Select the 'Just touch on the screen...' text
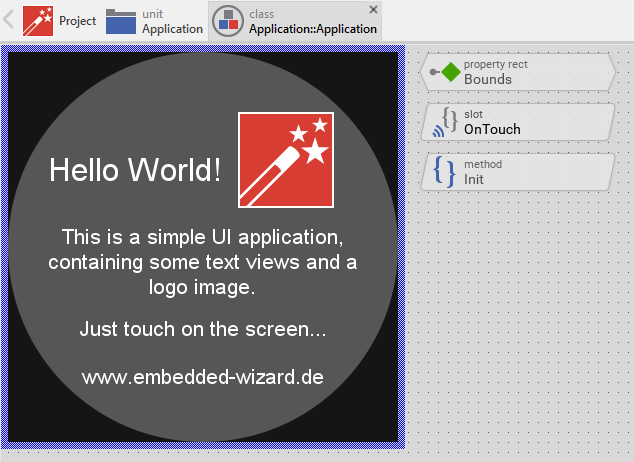The width and height of the screenshot is (634, 462). [x=203, y=329]
